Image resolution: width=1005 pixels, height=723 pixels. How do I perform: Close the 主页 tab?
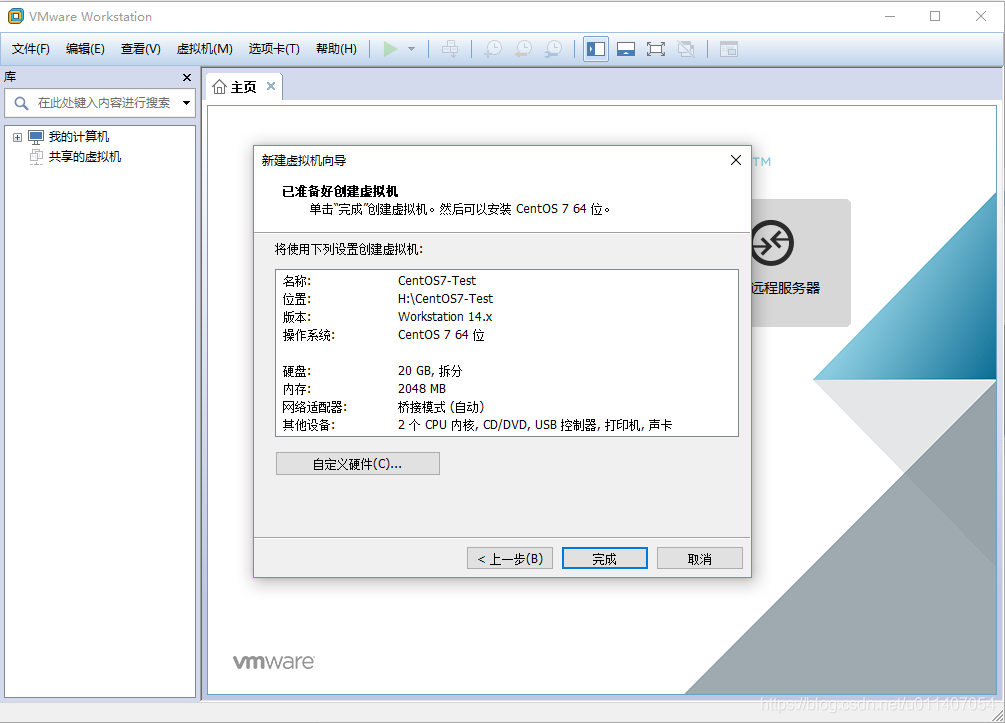[x=271, y=86]
